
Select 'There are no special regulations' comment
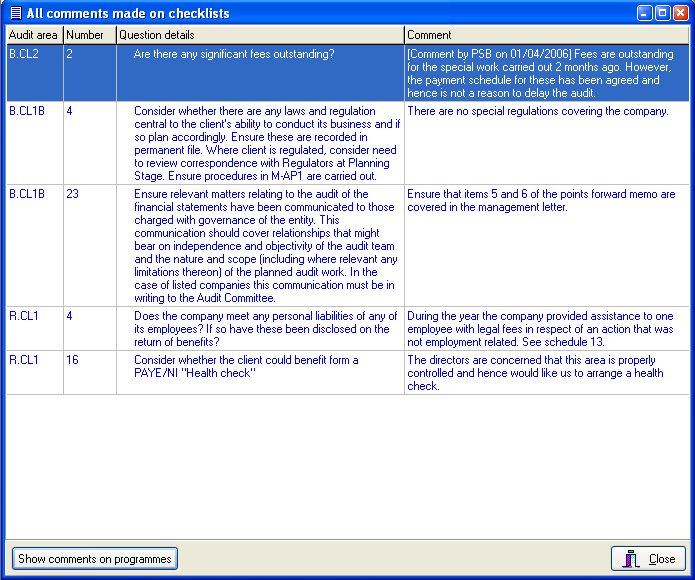[547, 143]
